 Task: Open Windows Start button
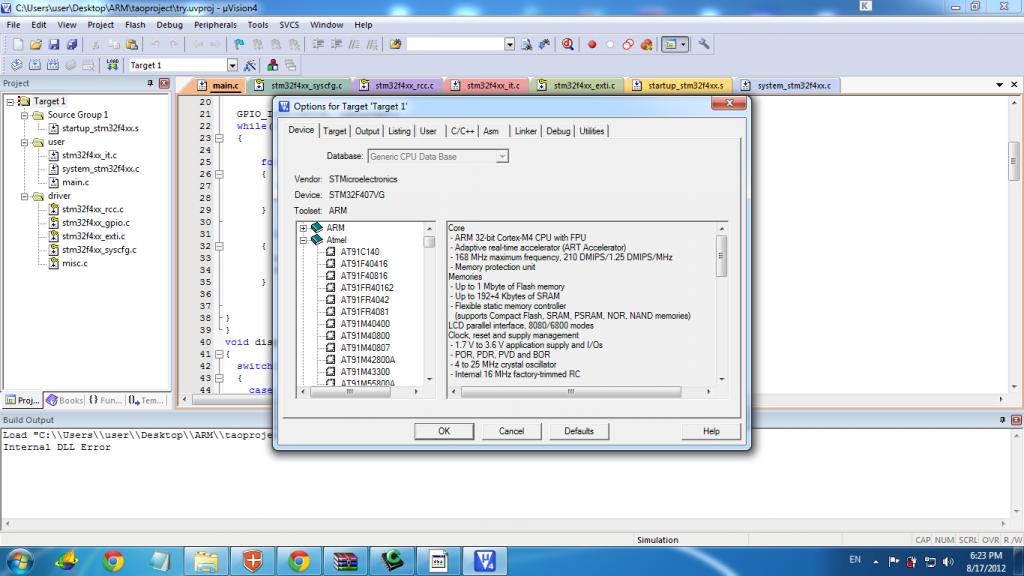pos(20,561)
